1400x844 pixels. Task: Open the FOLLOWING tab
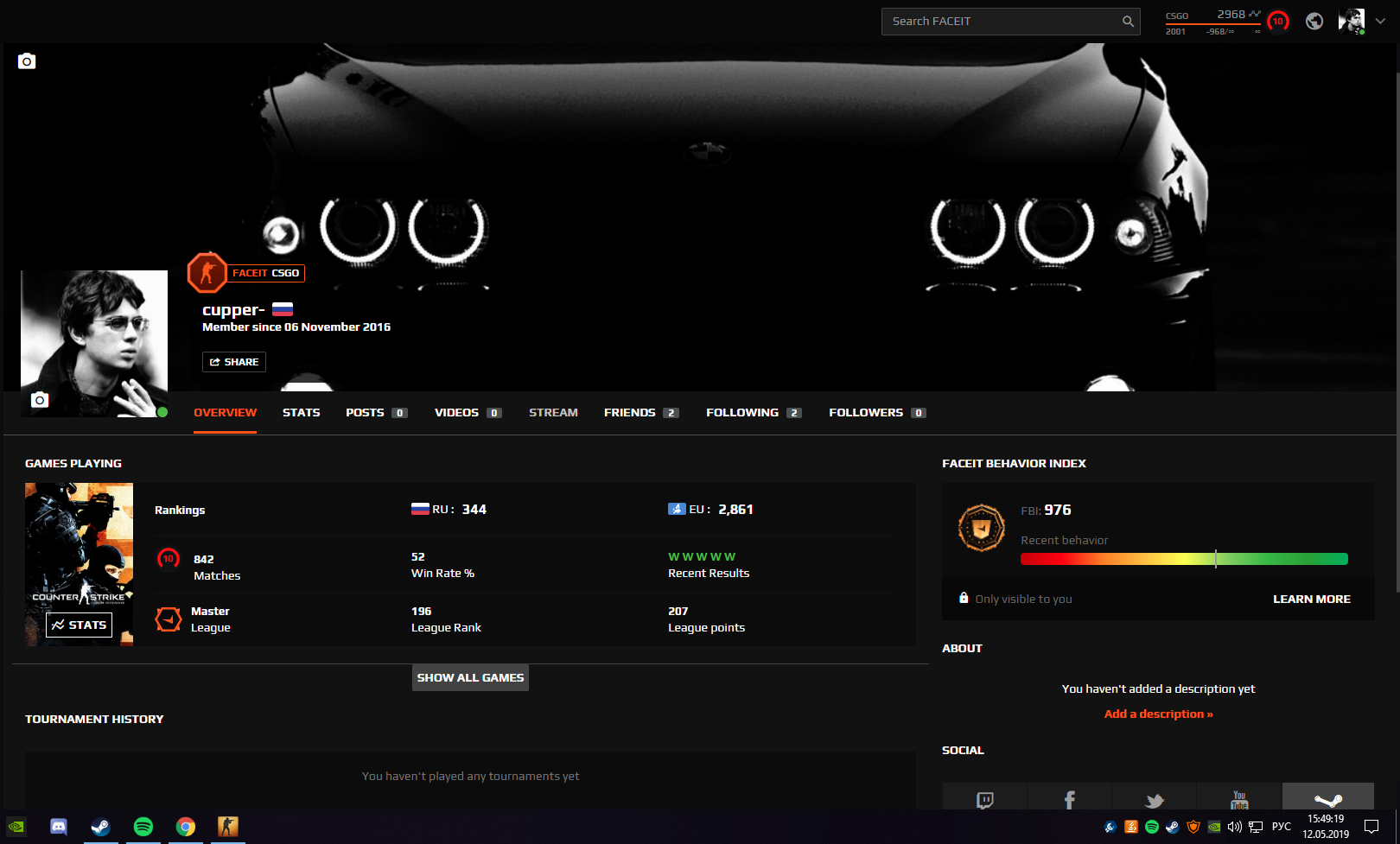coord(754,413)
